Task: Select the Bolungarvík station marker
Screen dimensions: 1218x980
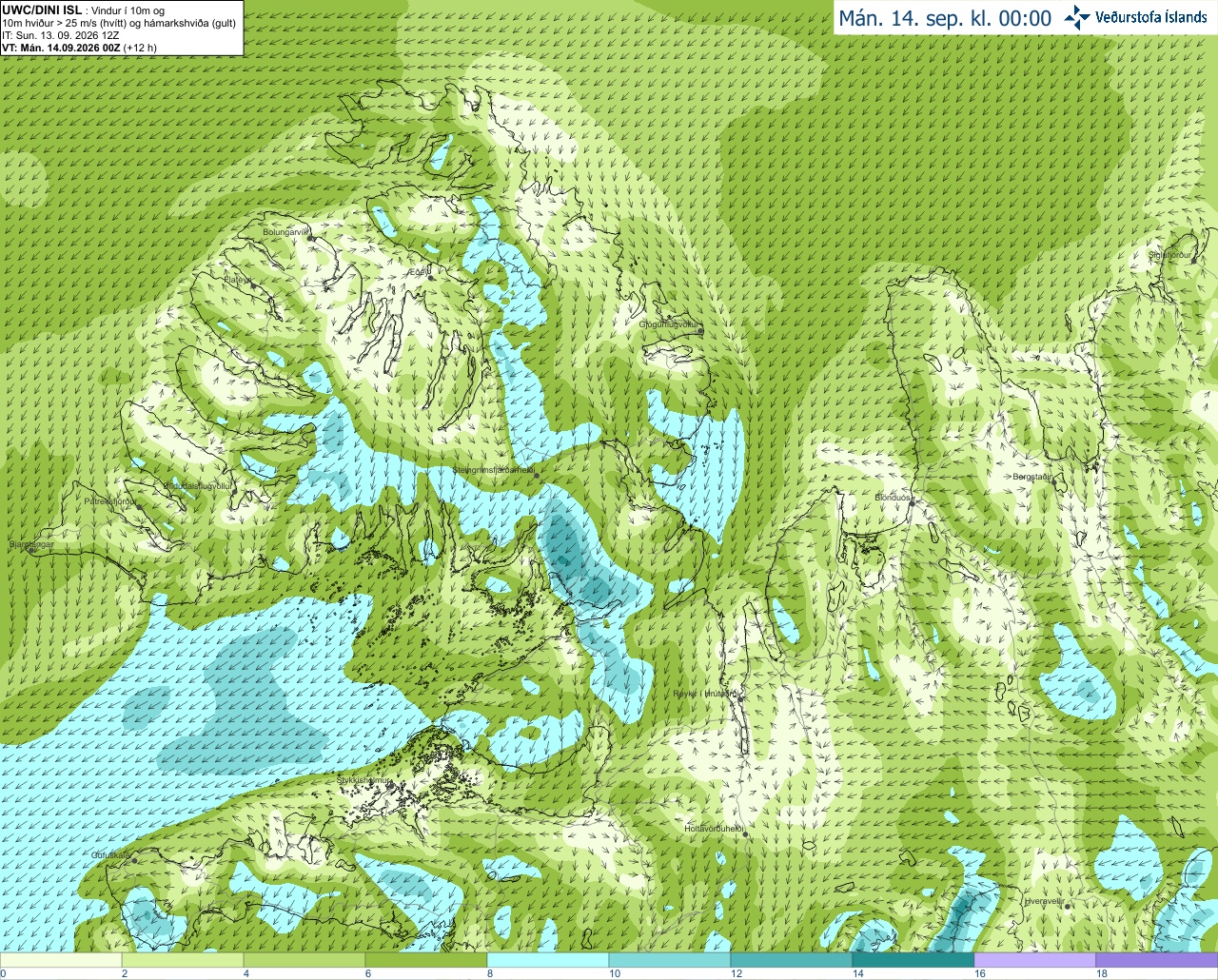Action: click(310, 239)
